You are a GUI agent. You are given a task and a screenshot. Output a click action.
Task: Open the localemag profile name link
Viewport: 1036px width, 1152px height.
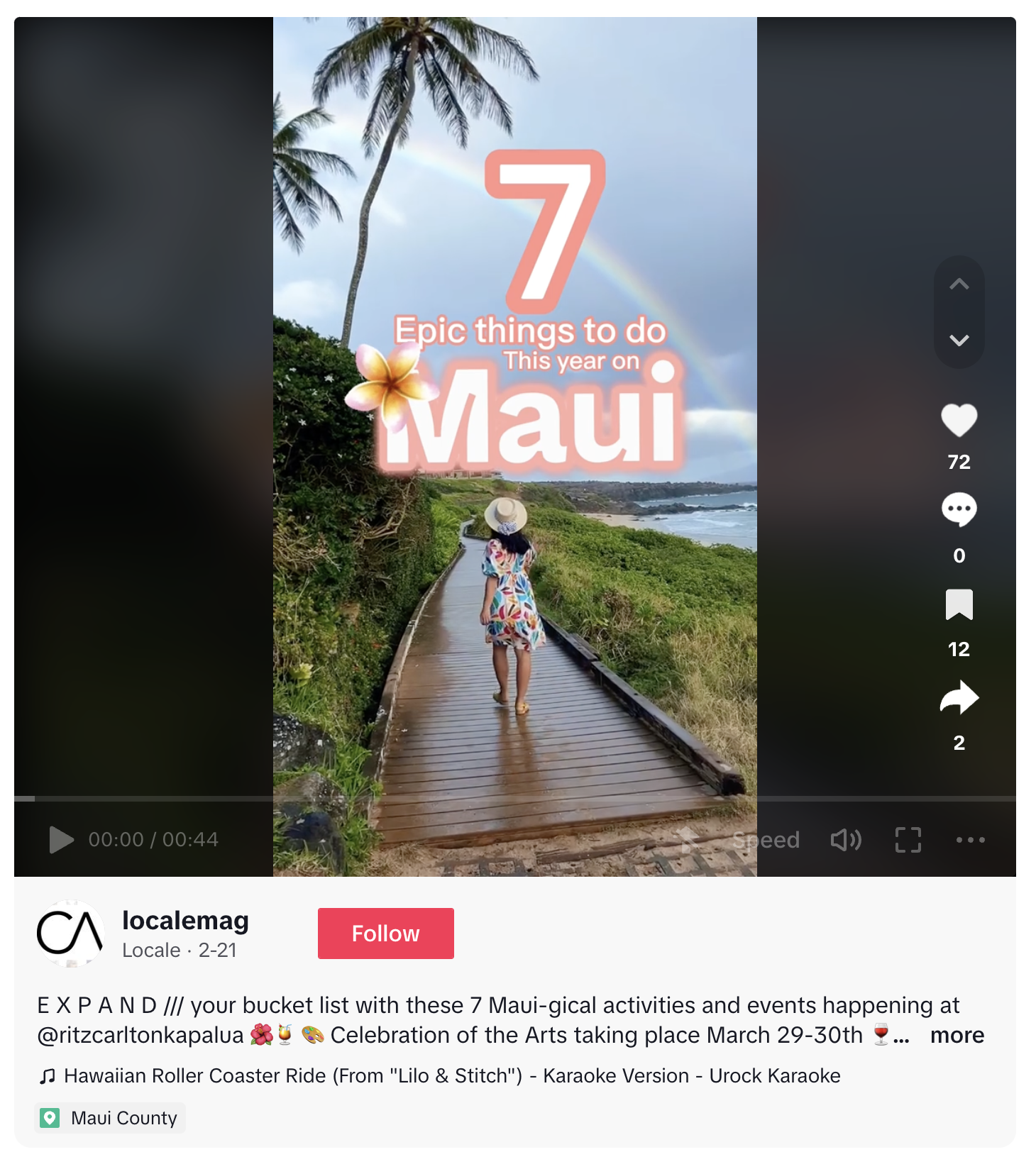pyautogui.click(x=185, y=921)
